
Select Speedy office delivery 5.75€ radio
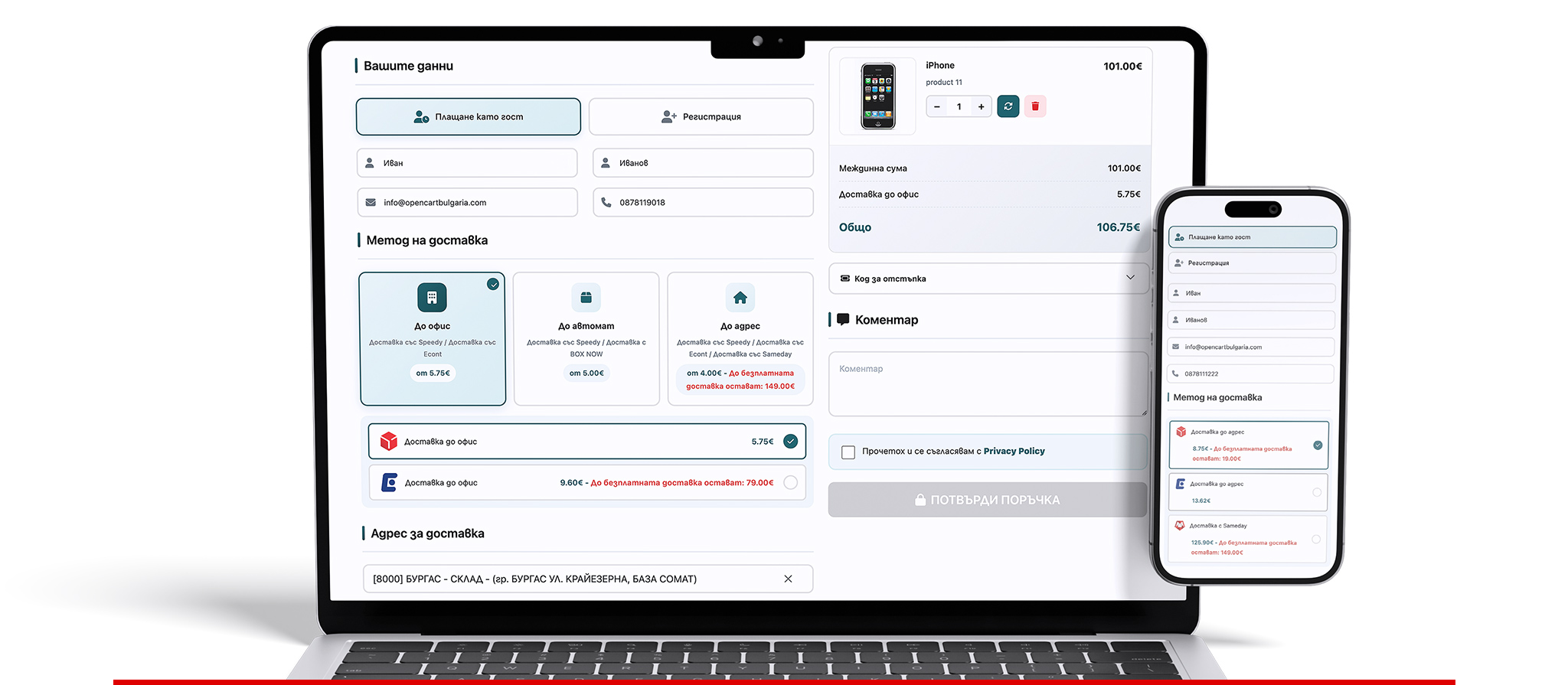(x=790, y=442)
